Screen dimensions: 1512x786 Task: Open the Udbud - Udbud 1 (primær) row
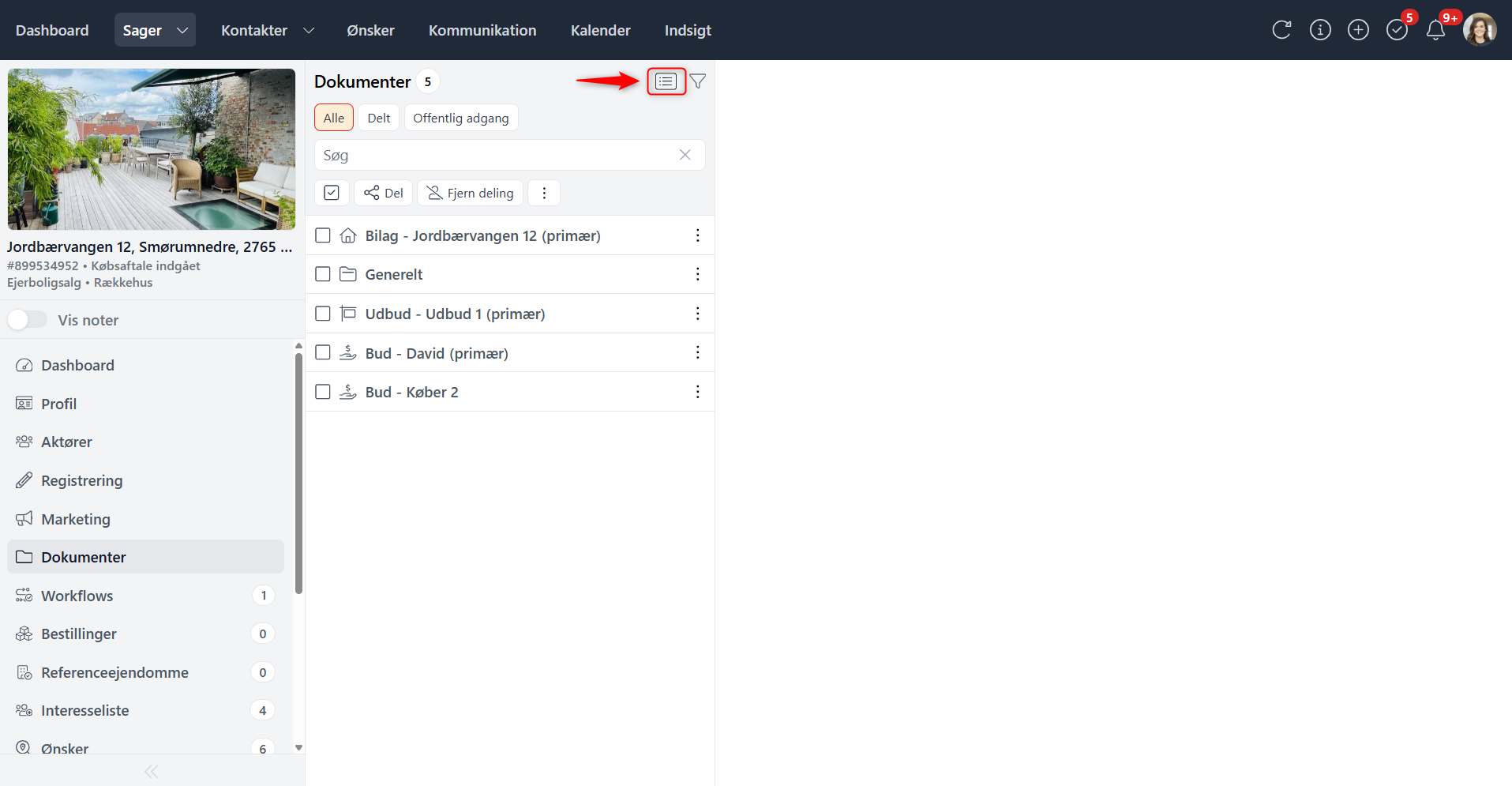[x=510, y=314]
